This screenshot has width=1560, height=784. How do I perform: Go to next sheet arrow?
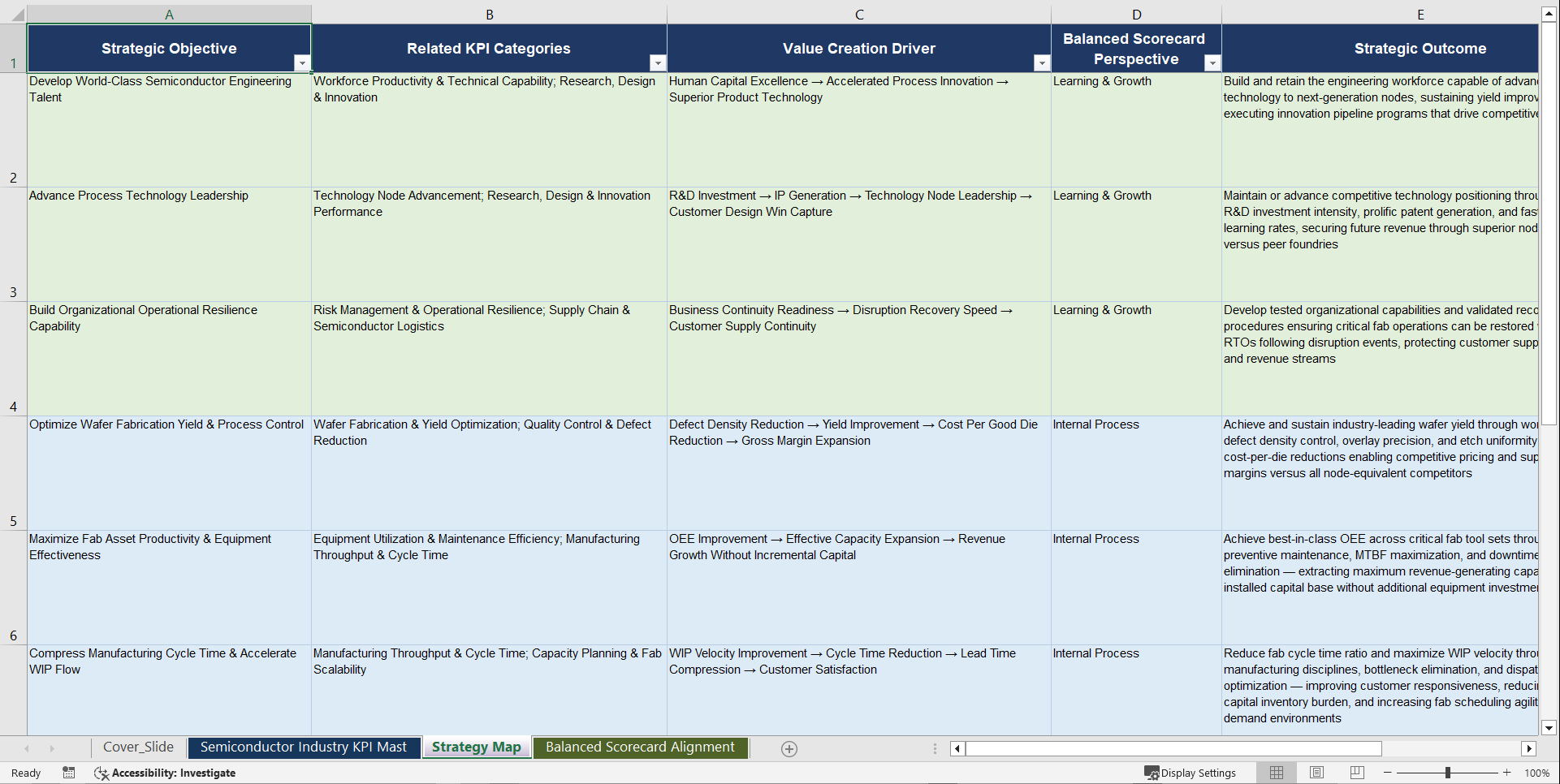(52, 749)
